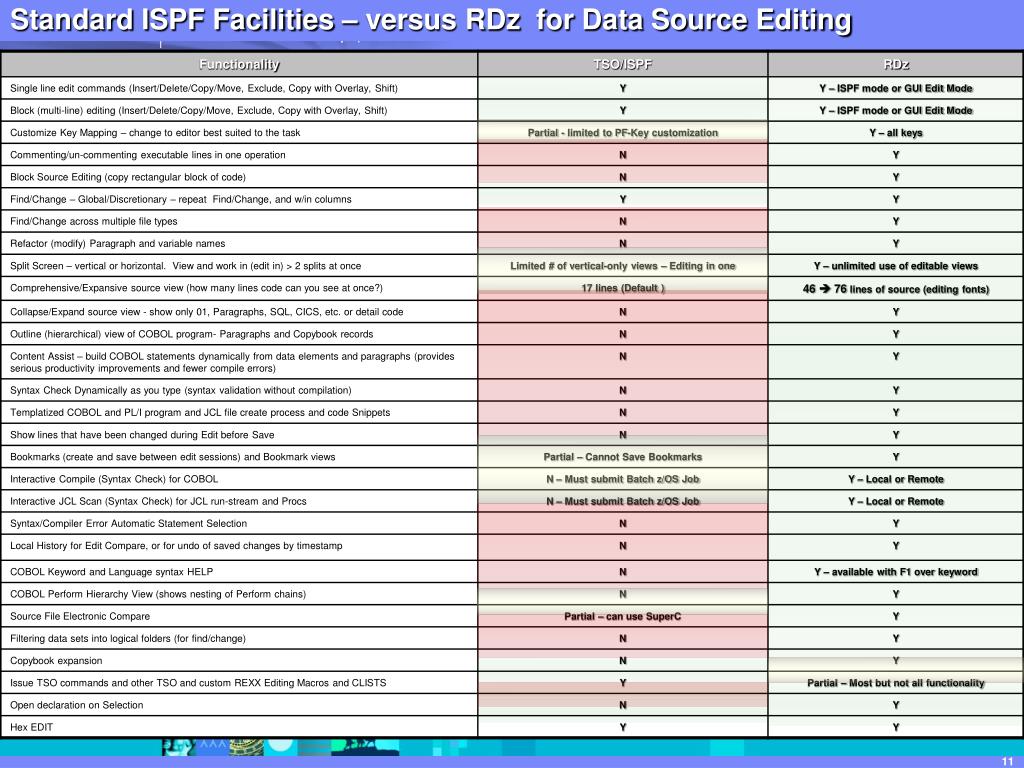Select RDz 'Y' in the Hex EDIT row
1024x768 pixels.
point(895,728)
